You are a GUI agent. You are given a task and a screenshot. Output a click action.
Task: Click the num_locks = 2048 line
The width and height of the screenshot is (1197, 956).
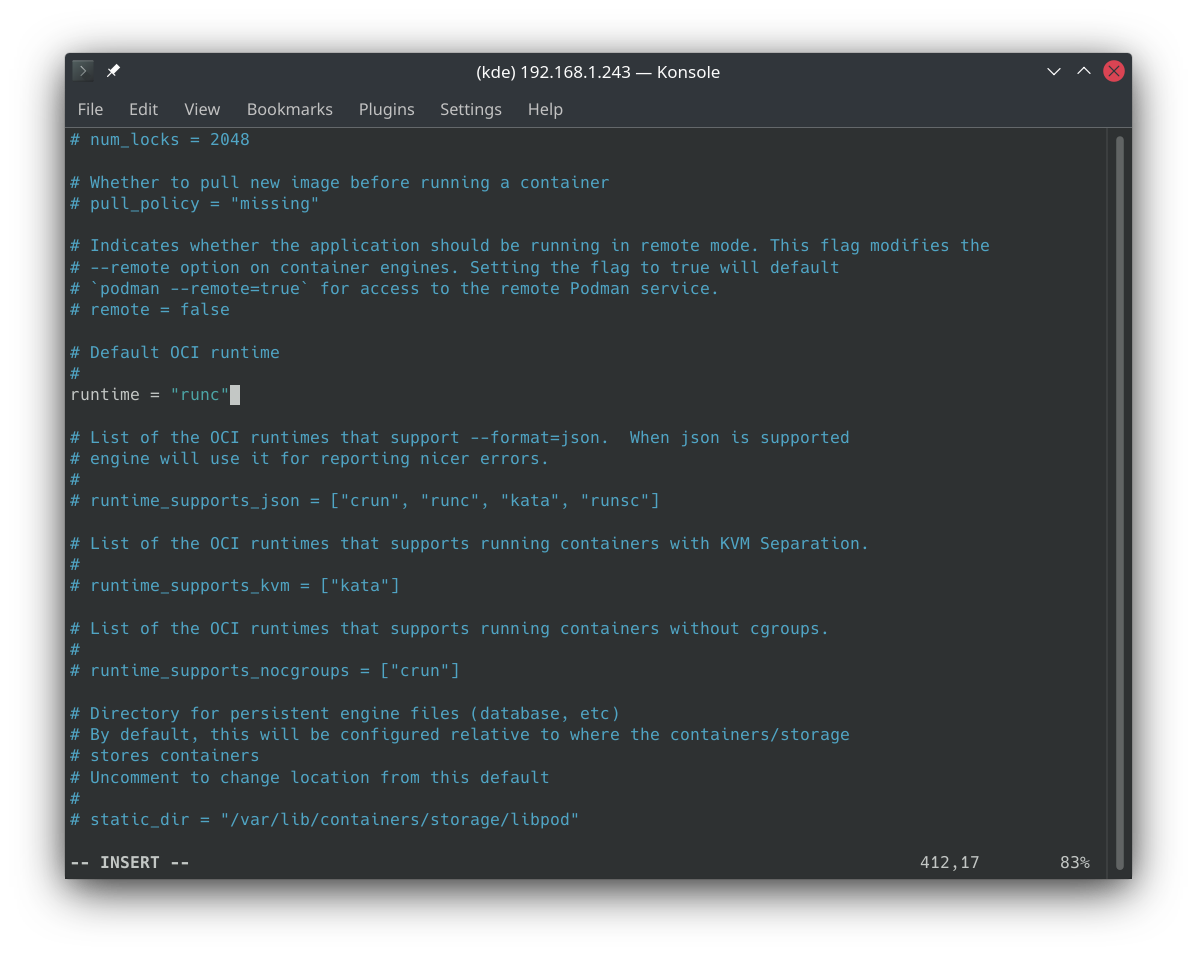(x=160, y=140)
